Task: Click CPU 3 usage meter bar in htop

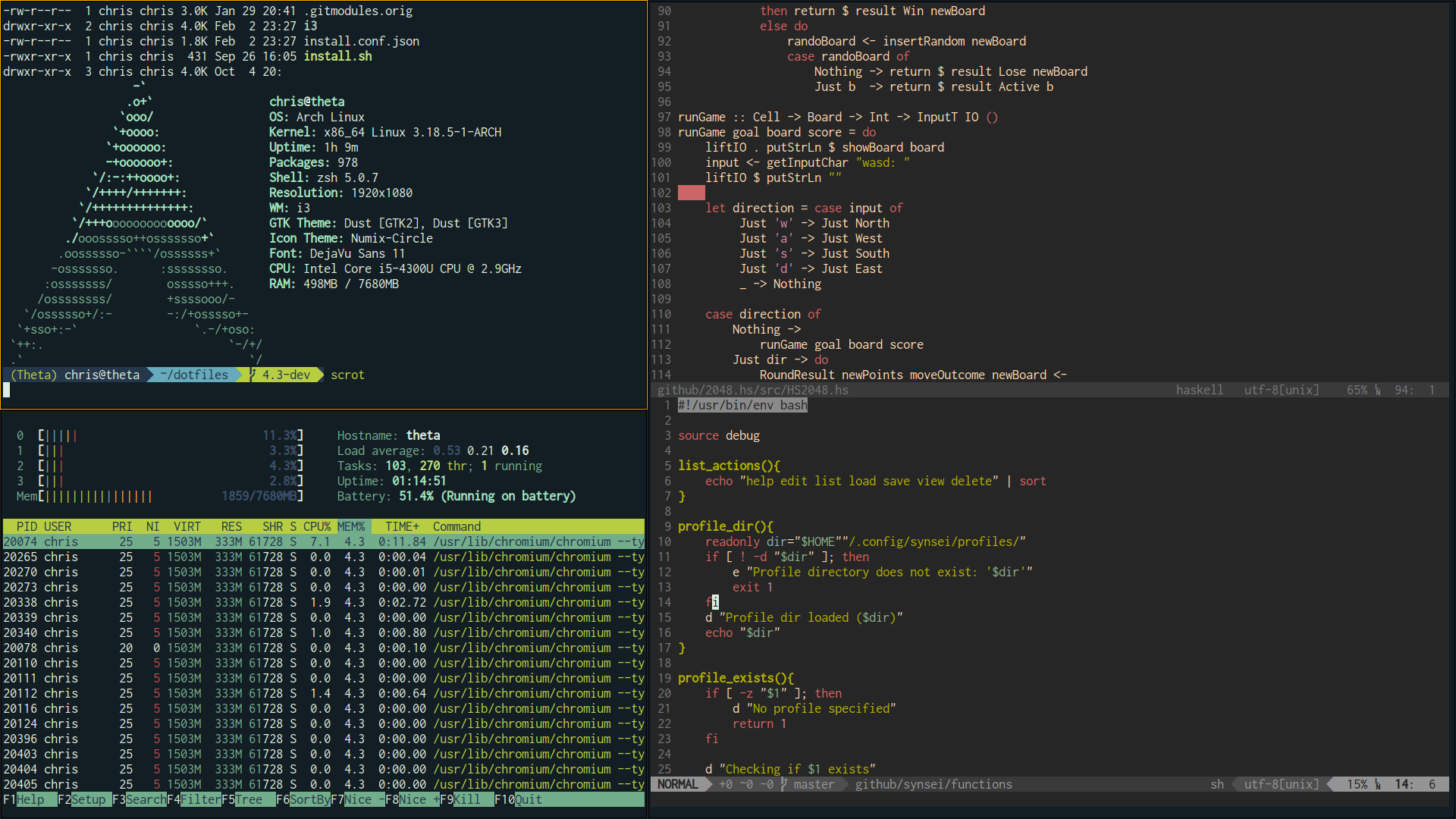Action: coord(171,481)
